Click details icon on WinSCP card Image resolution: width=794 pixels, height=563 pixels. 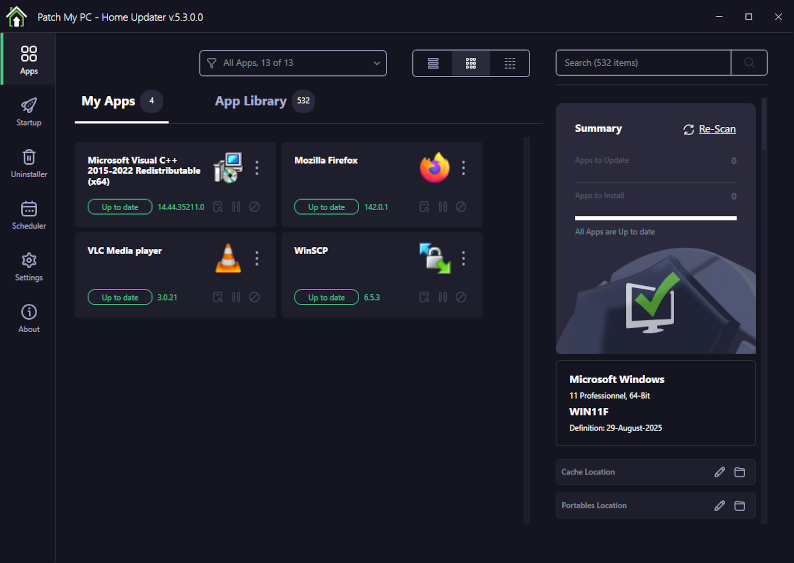(424, 297)
